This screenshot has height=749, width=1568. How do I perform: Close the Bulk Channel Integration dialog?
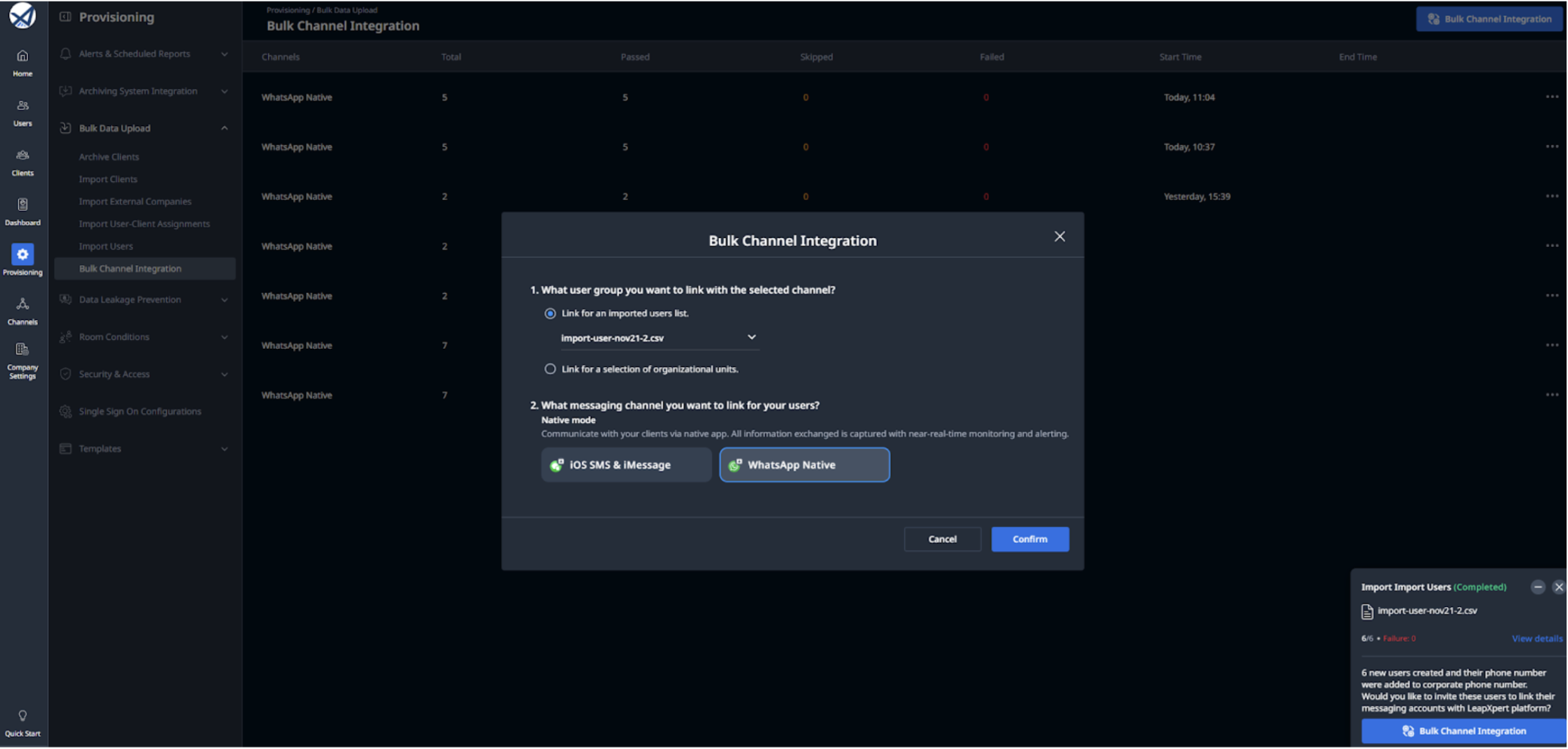(1060, 236)
